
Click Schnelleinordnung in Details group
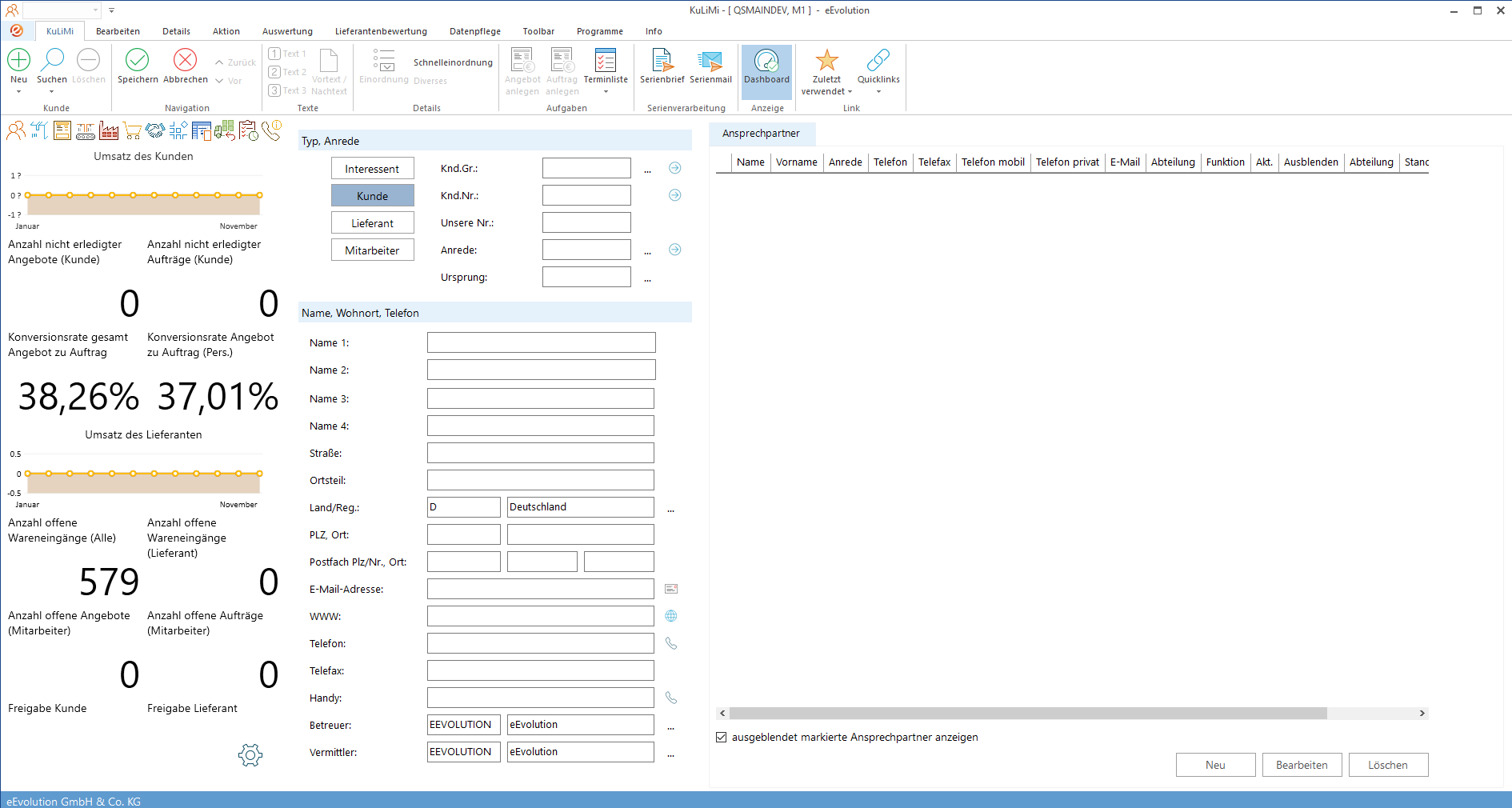tap(453, 62)
